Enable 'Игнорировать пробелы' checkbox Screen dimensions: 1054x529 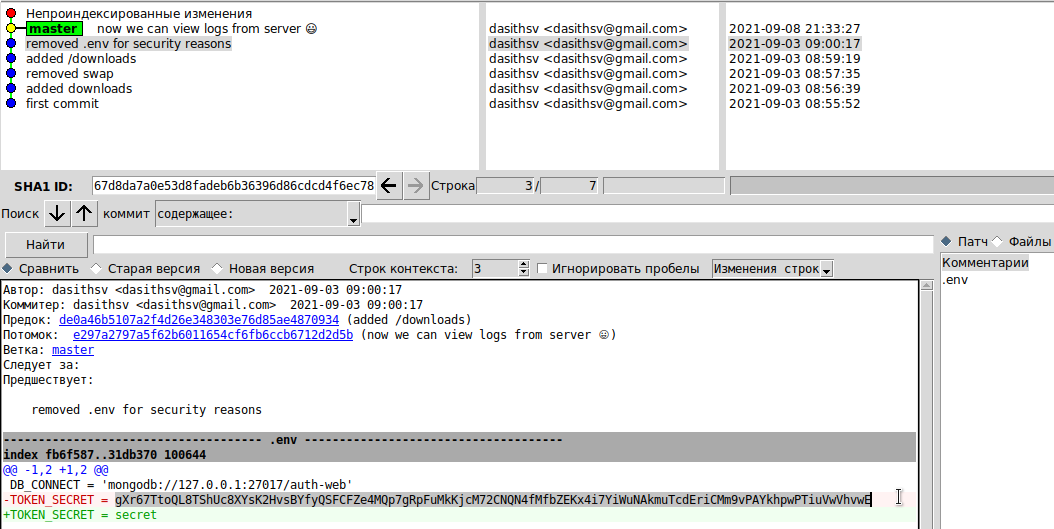tap(543, 269)
